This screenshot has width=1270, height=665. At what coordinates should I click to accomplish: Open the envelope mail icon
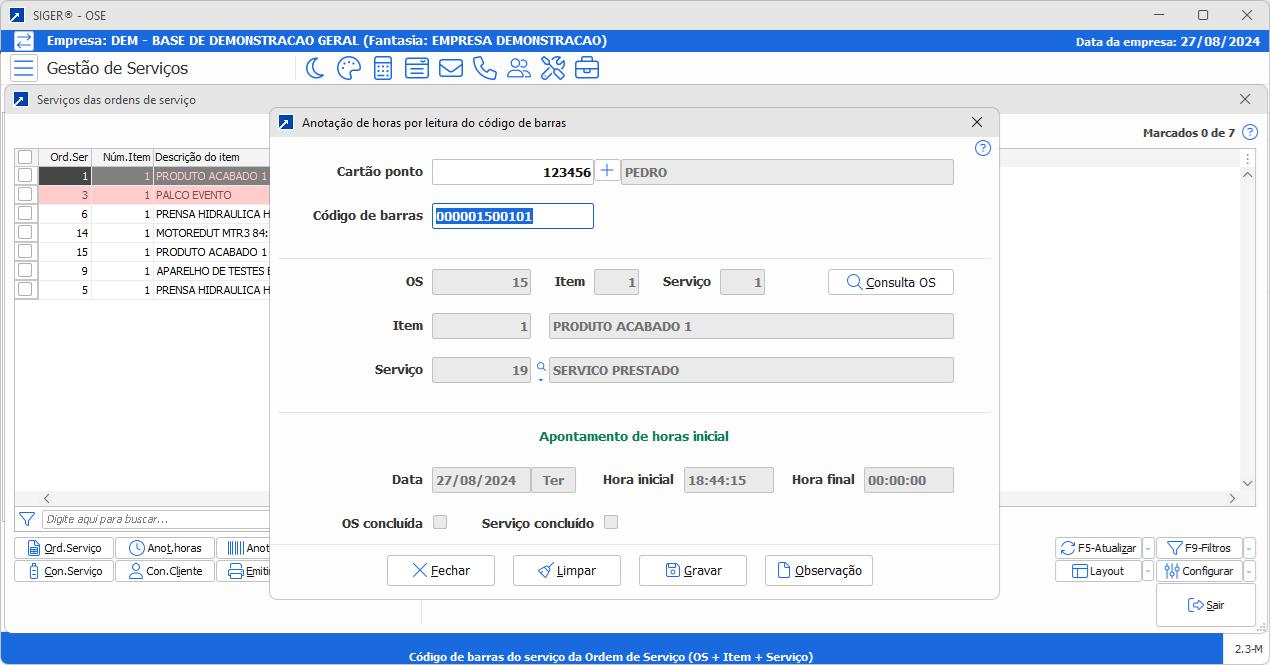click(450, 68)
